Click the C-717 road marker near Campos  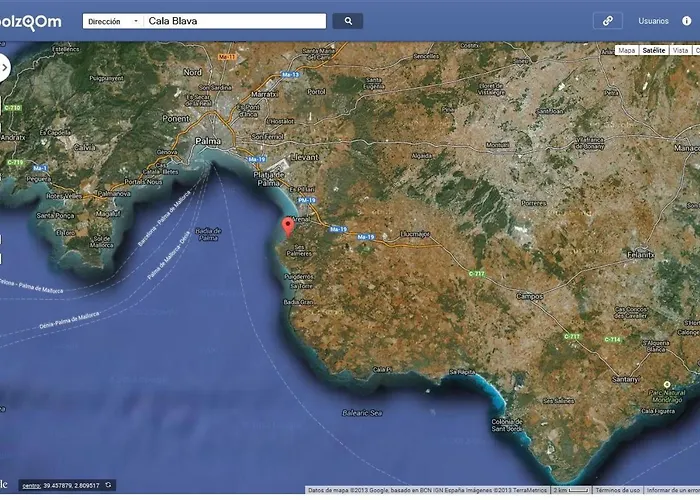pos(477,273)
